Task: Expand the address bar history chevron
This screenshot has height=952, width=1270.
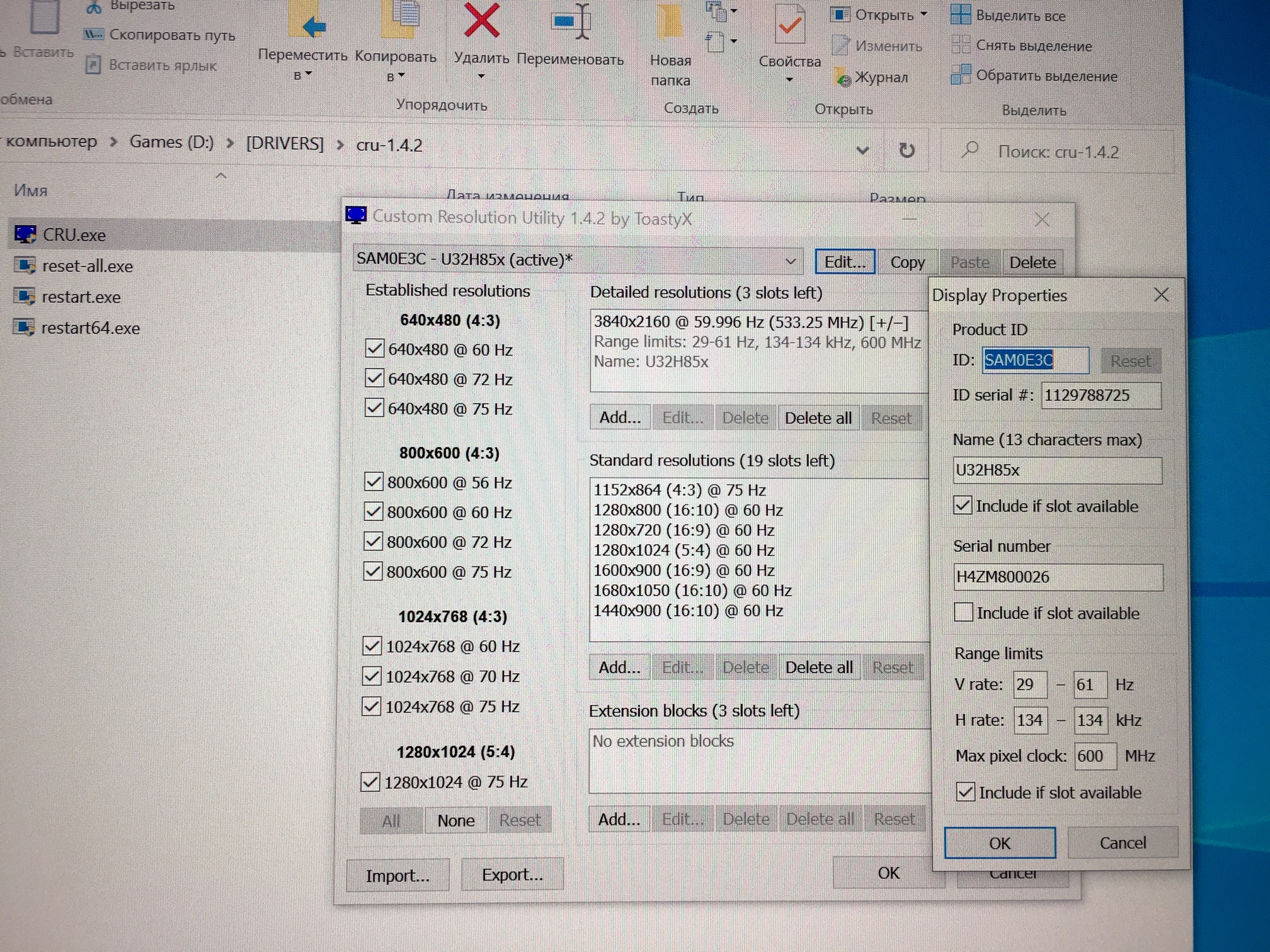Action: coord(862,150)
